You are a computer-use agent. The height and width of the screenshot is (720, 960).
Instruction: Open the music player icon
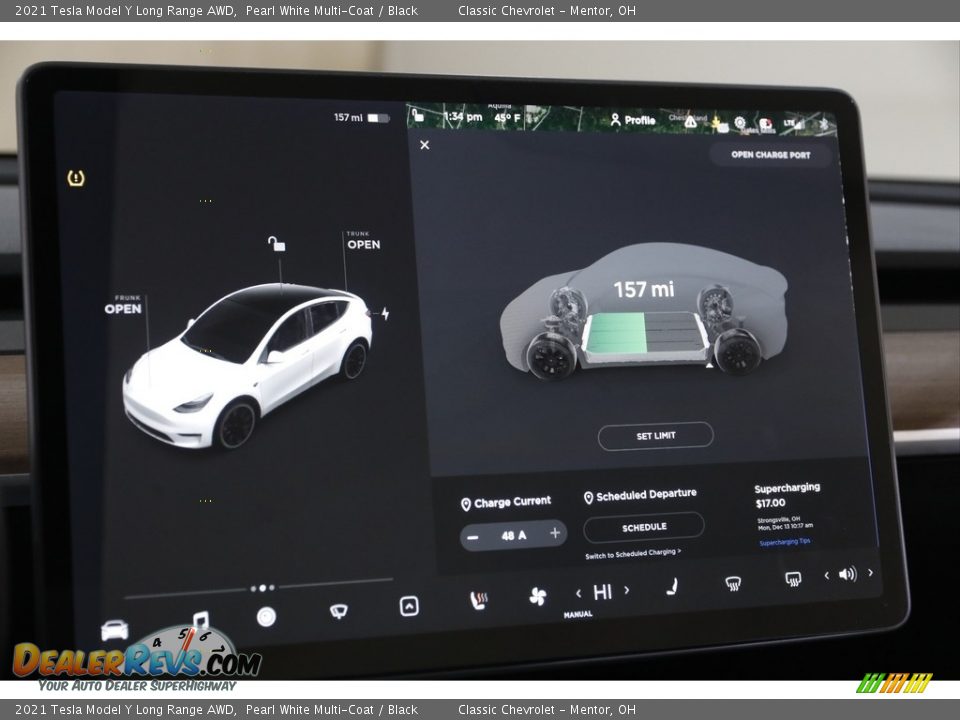(x=201, y=620)
